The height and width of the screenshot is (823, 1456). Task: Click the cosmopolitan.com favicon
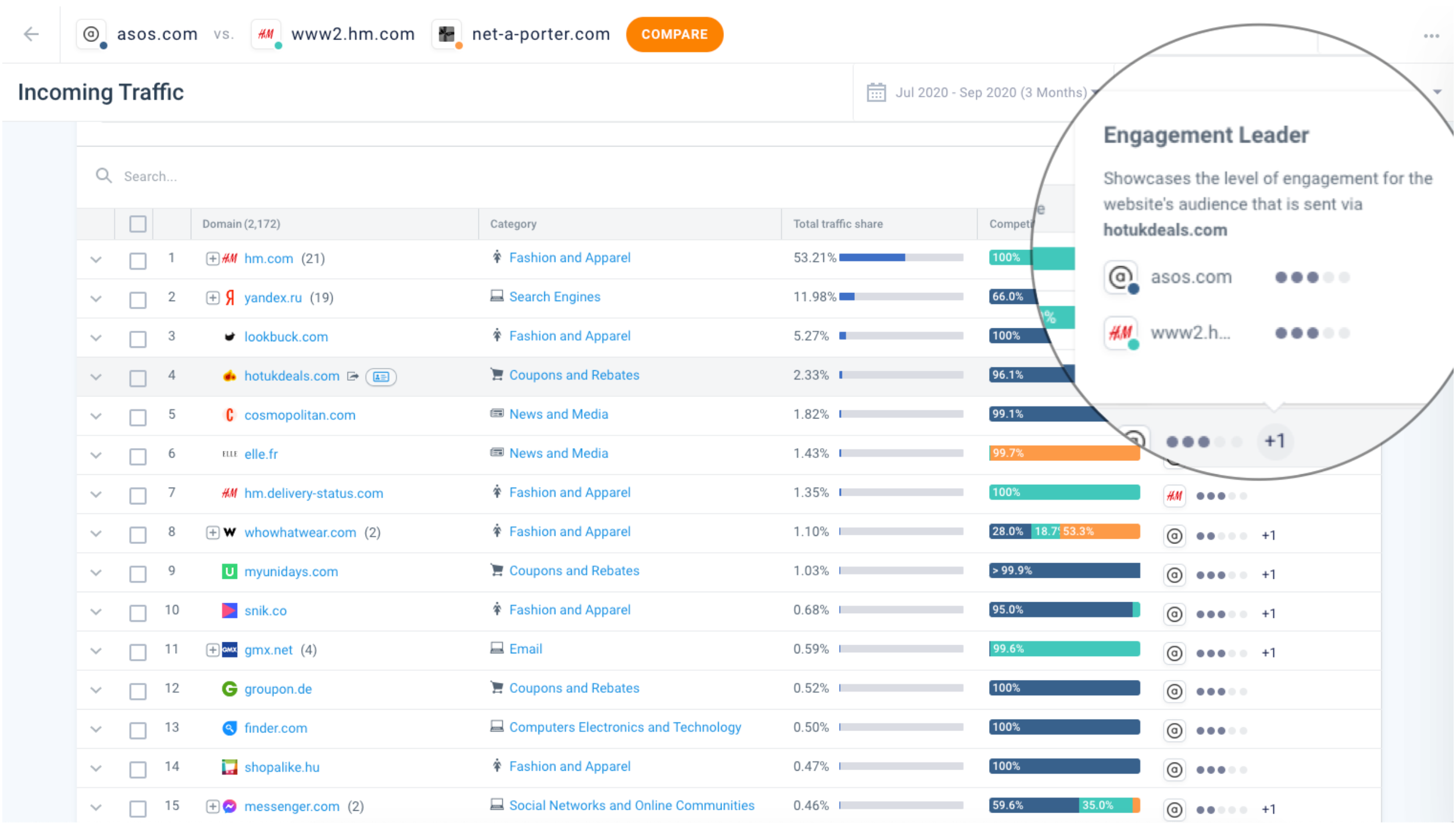pyautogui.click(x=230, y=415)
